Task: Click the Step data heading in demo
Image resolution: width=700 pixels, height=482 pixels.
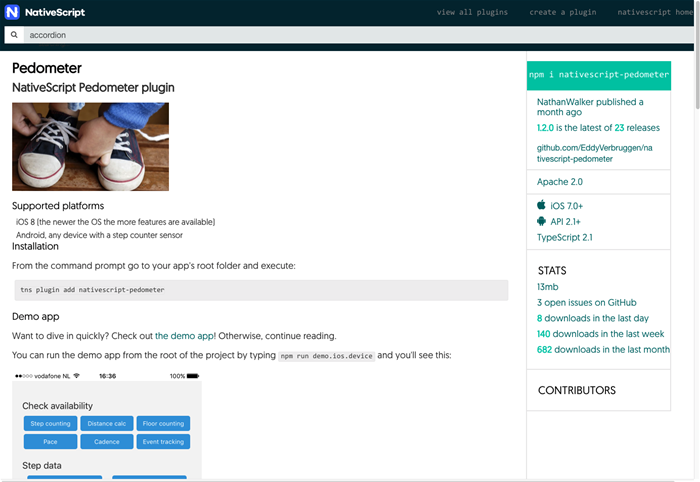Action: (42, 465)
